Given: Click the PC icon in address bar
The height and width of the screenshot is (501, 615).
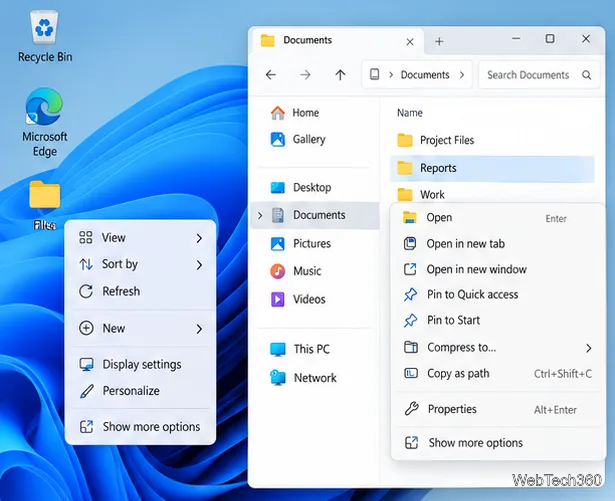Looking at the screenshot, I should point(375,74).
